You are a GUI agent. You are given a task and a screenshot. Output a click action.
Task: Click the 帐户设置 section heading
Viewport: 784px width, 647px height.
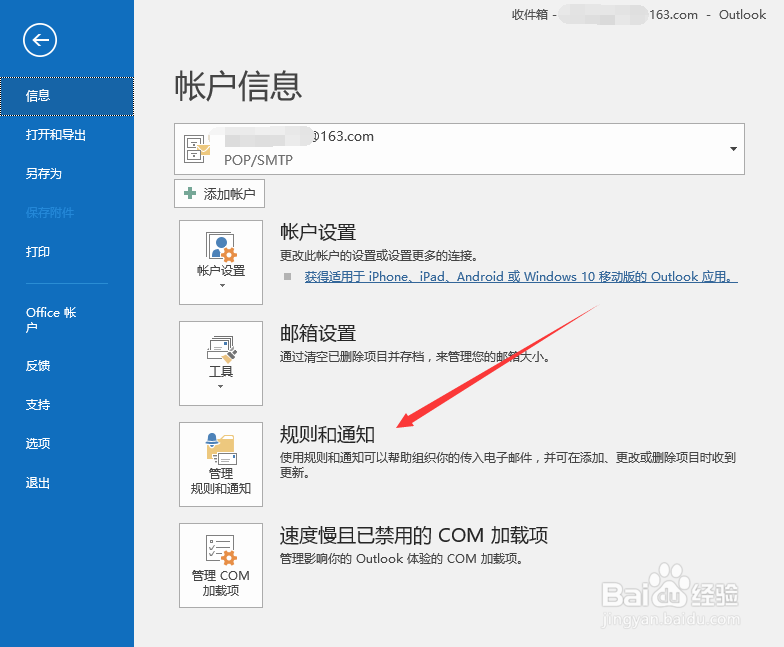(x=318, y=232)
